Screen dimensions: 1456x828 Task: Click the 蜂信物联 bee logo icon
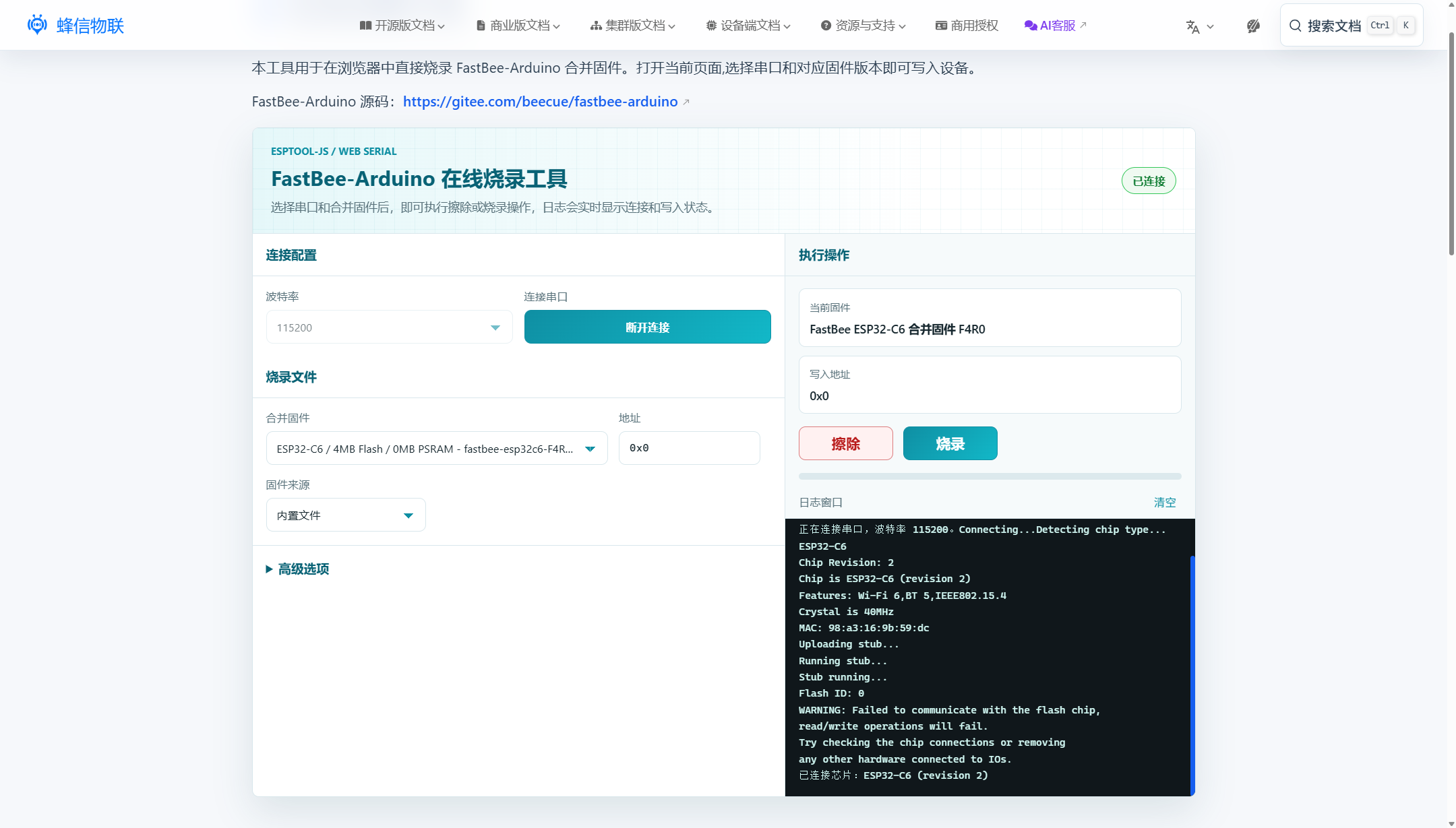point(37,25)
